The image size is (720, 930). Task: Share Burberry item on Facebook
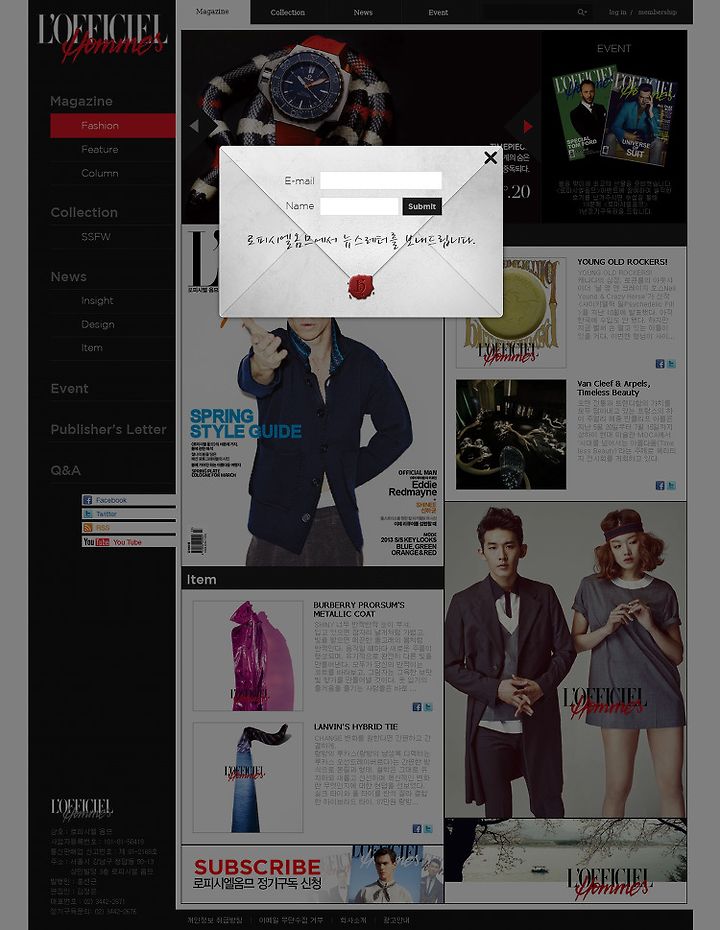point(417,707)
